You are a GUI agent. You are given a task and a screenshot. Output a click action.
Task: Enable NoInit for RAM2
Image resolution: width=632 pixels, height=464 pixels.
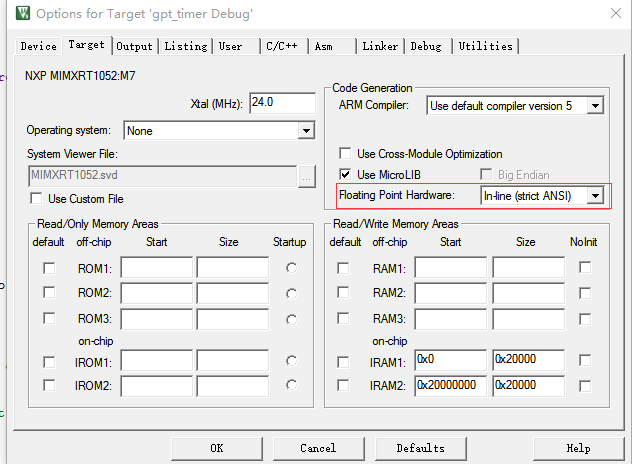pyautogui.click(x=585, y=293)
